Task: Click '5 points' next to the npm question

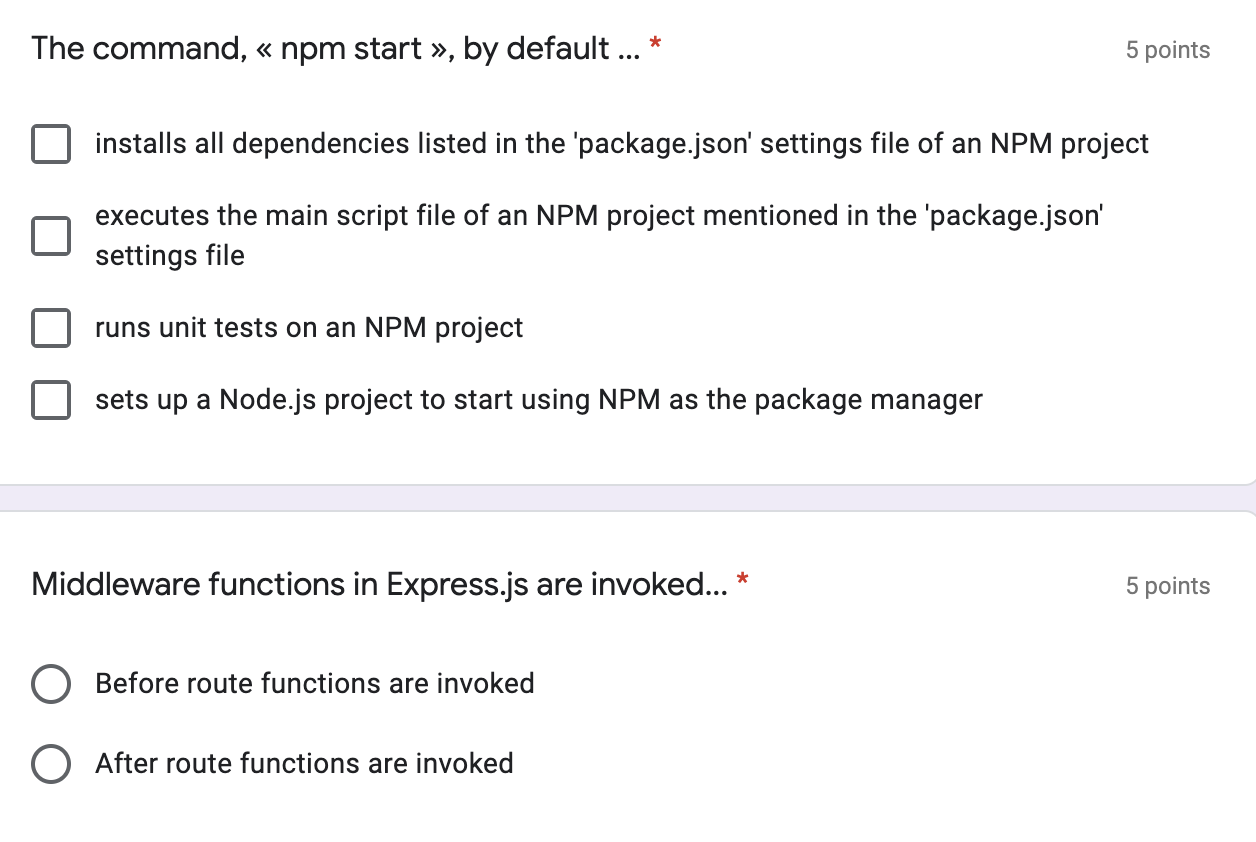Action: point(1168,48)
